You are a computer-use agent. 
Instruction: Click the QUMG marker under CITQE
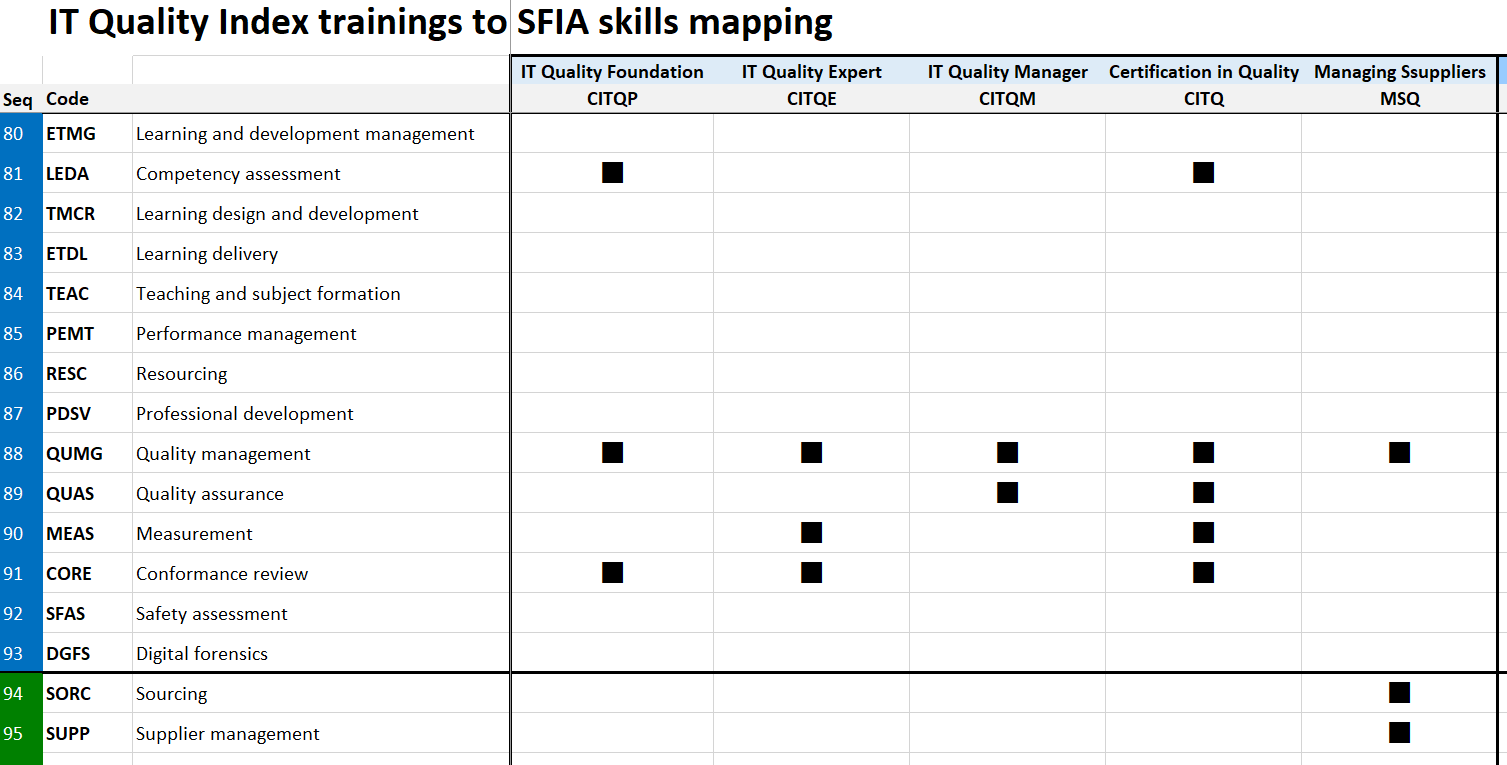click(x=812, y=453)
